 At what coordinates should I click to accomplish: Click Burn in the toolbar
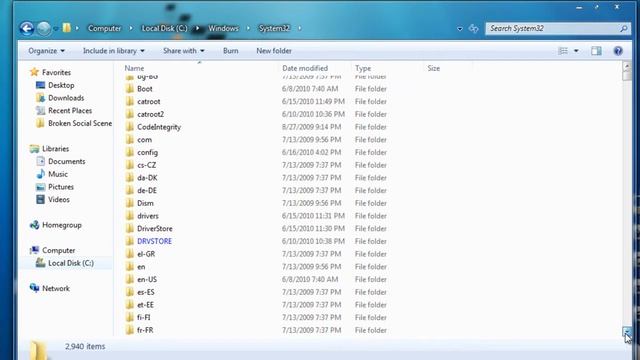click(231, 51)
